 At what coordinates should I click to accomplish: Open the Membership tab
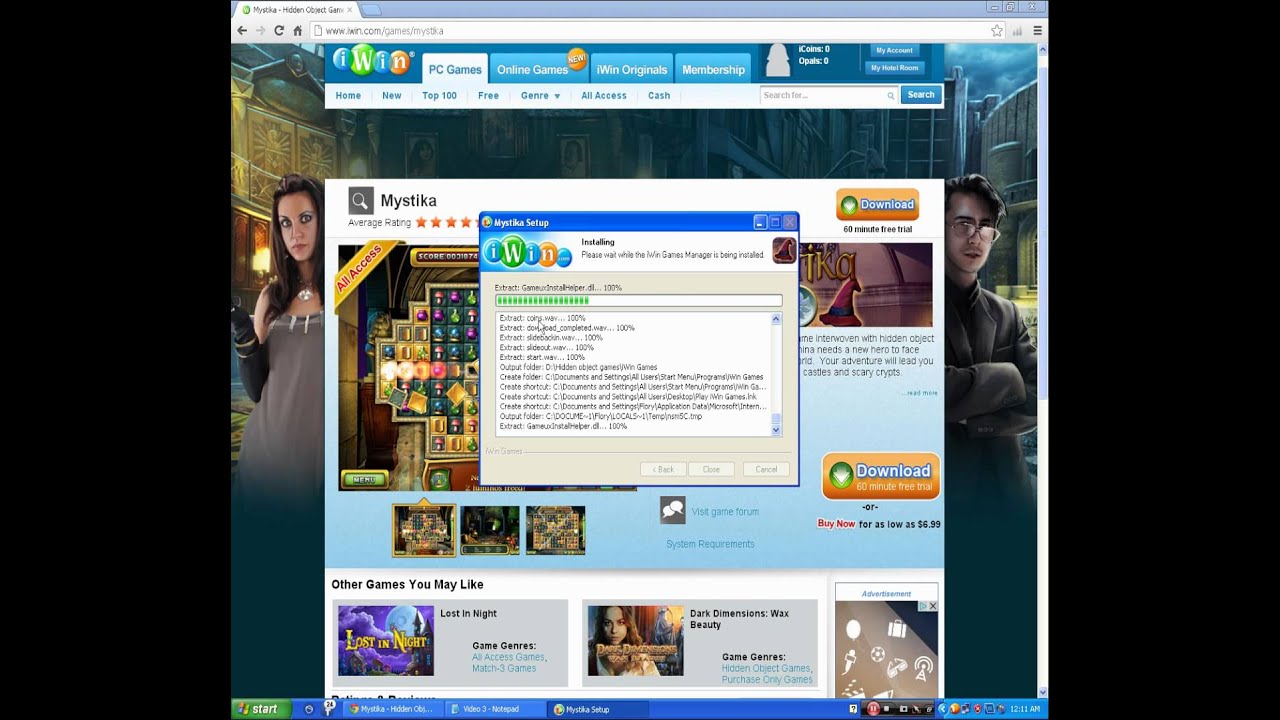coord(713,68)
